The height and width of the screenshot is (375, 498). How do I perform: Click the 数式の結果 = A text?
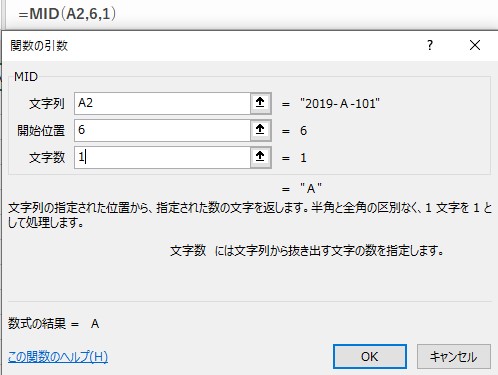53,324
